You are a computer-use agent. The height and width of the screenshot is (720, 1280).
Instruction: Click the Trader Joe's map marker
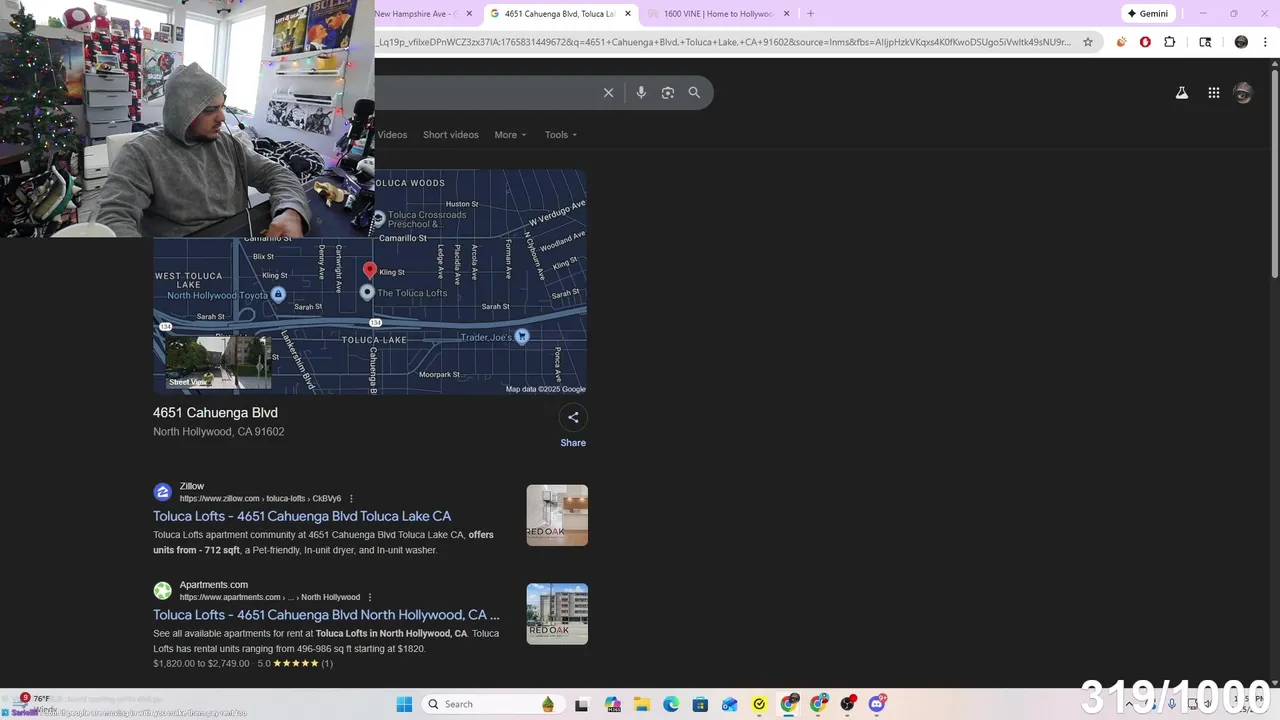click(x=521, y=337)
